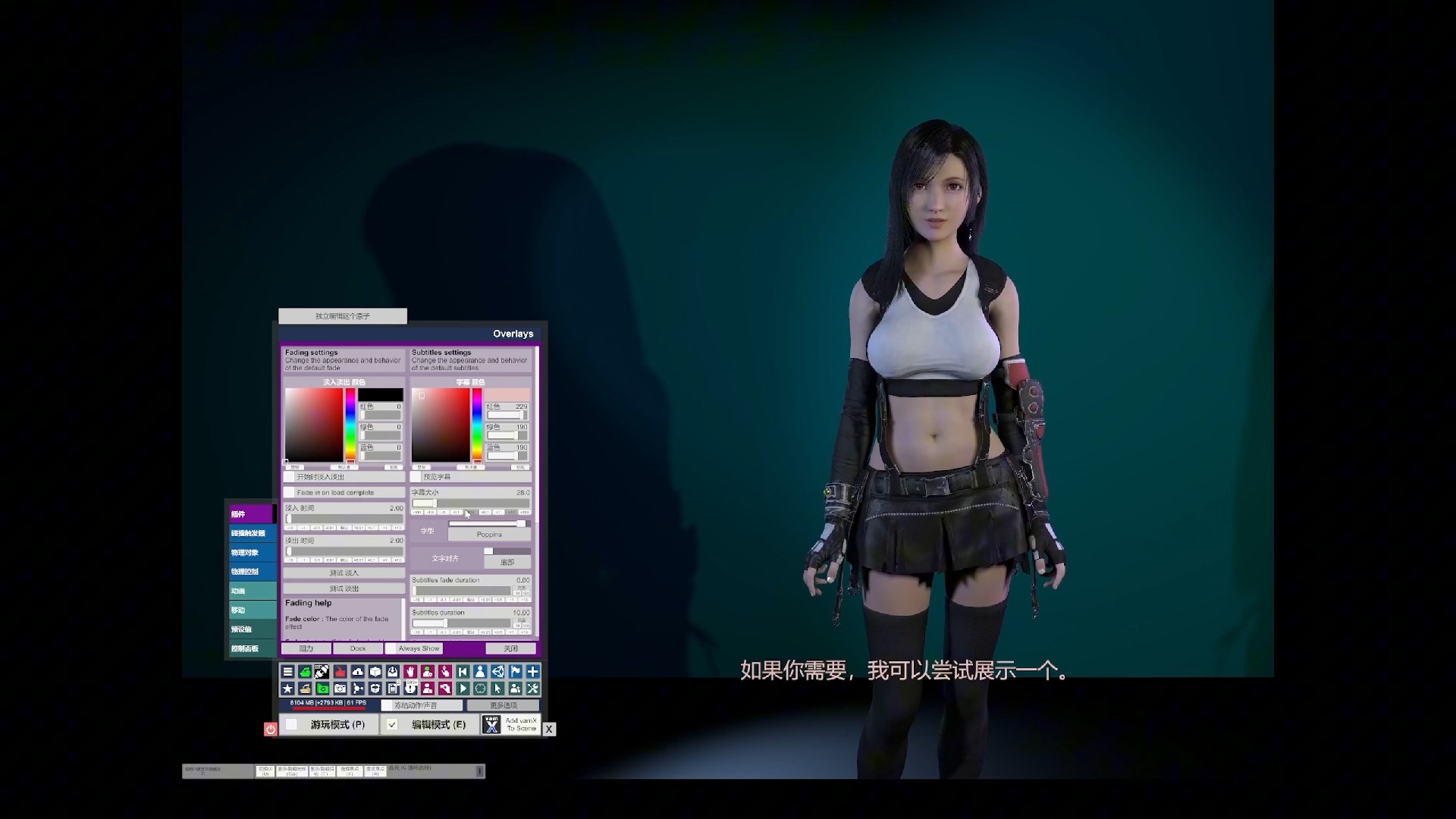Click the red power button icon
The width and height of the screenshot is (1456, 819).
click(270, 730)
